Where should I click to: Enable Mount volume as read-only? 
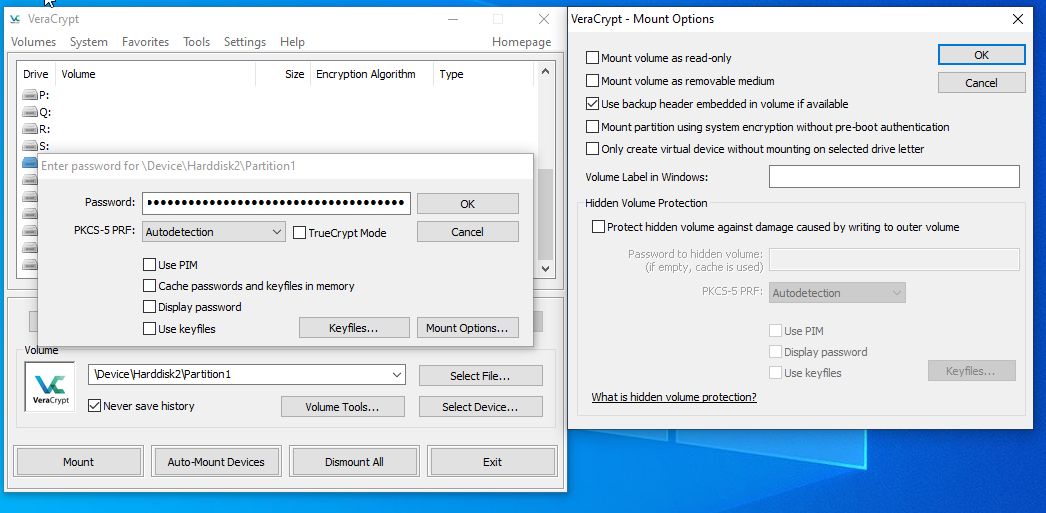coord(592,58)
